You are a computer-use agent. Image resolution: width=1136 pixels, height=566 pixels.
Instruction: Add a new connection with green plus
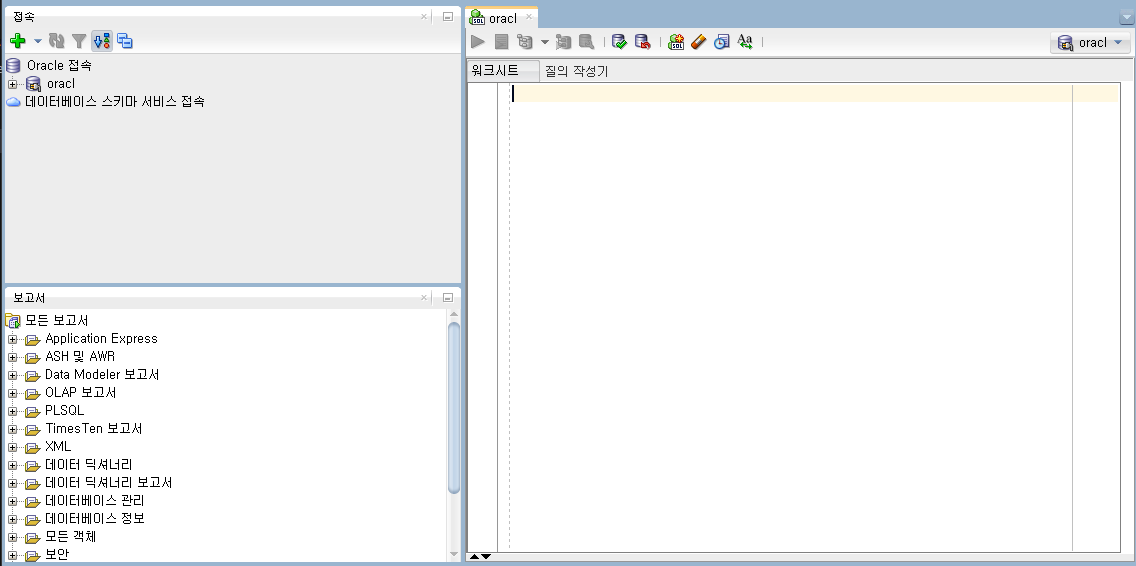click(18, 41)
